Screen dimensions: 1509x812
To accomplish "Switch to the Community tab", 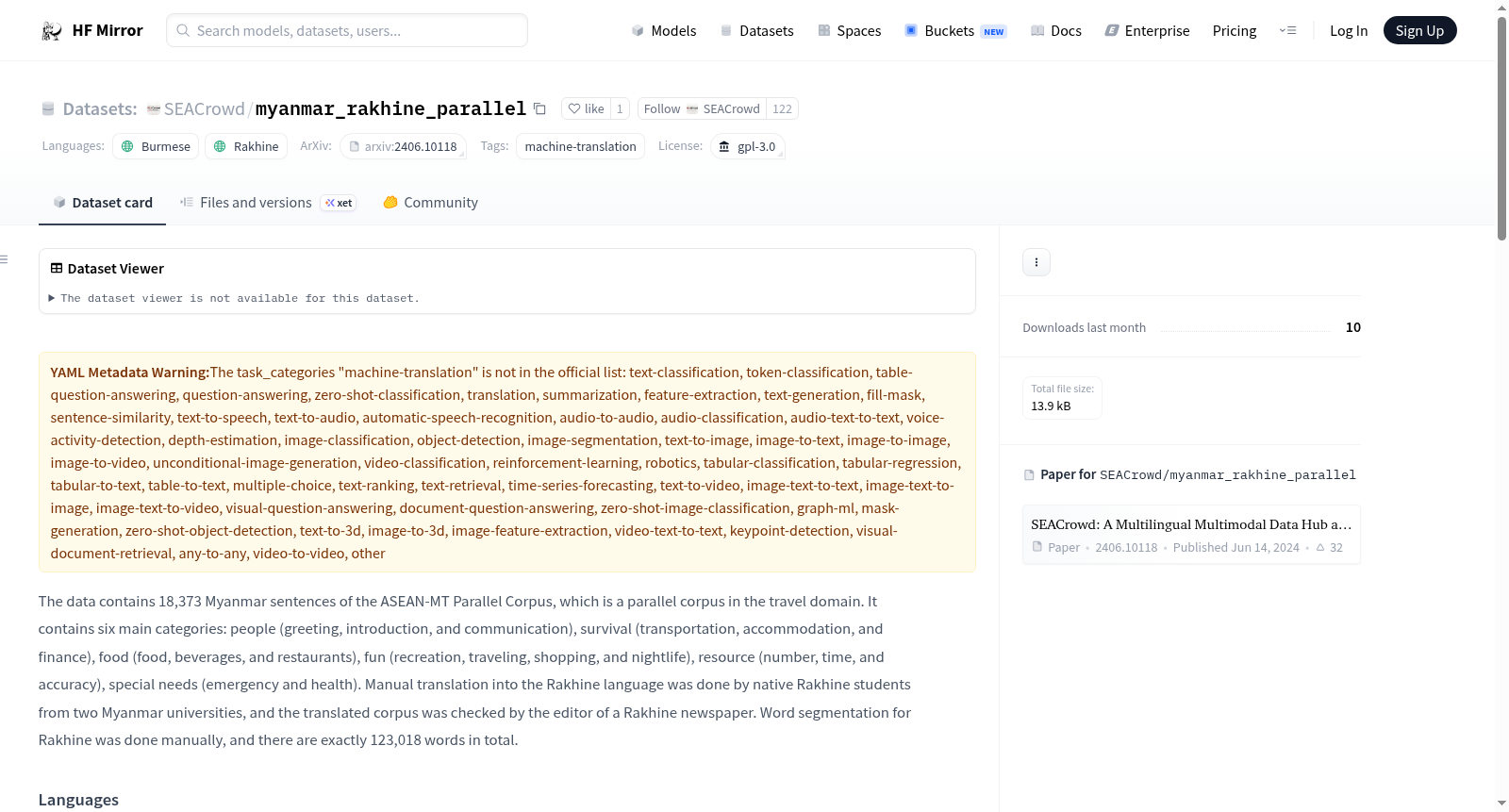I will coord(430,203).
